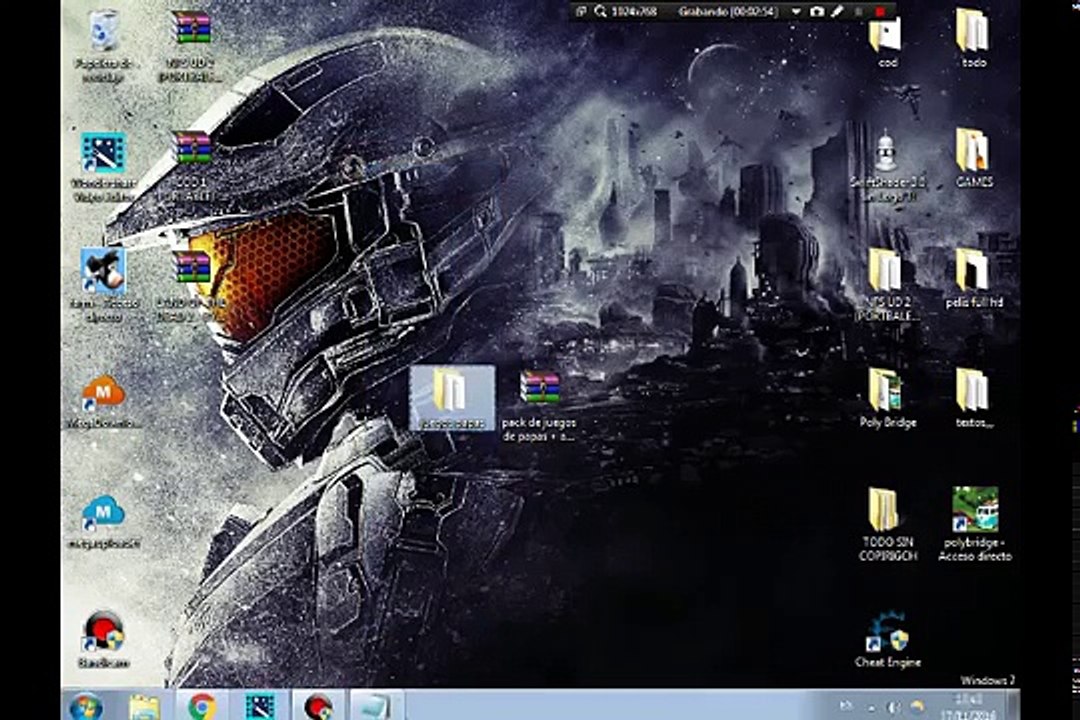Screen dimensions: 1080x720
Task: Select the third WinRAR archive over the helmet visor
Action: 191,286
